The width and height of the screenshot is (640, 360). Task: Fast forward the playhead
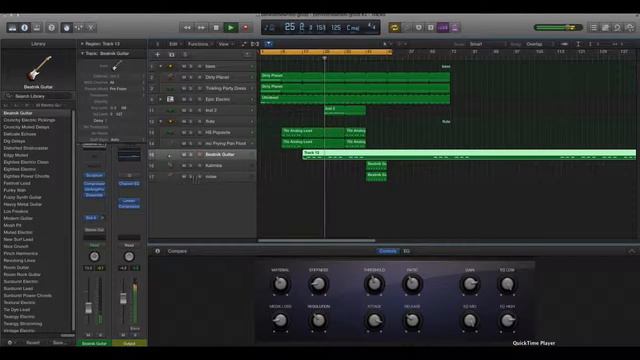pos(201,28)
